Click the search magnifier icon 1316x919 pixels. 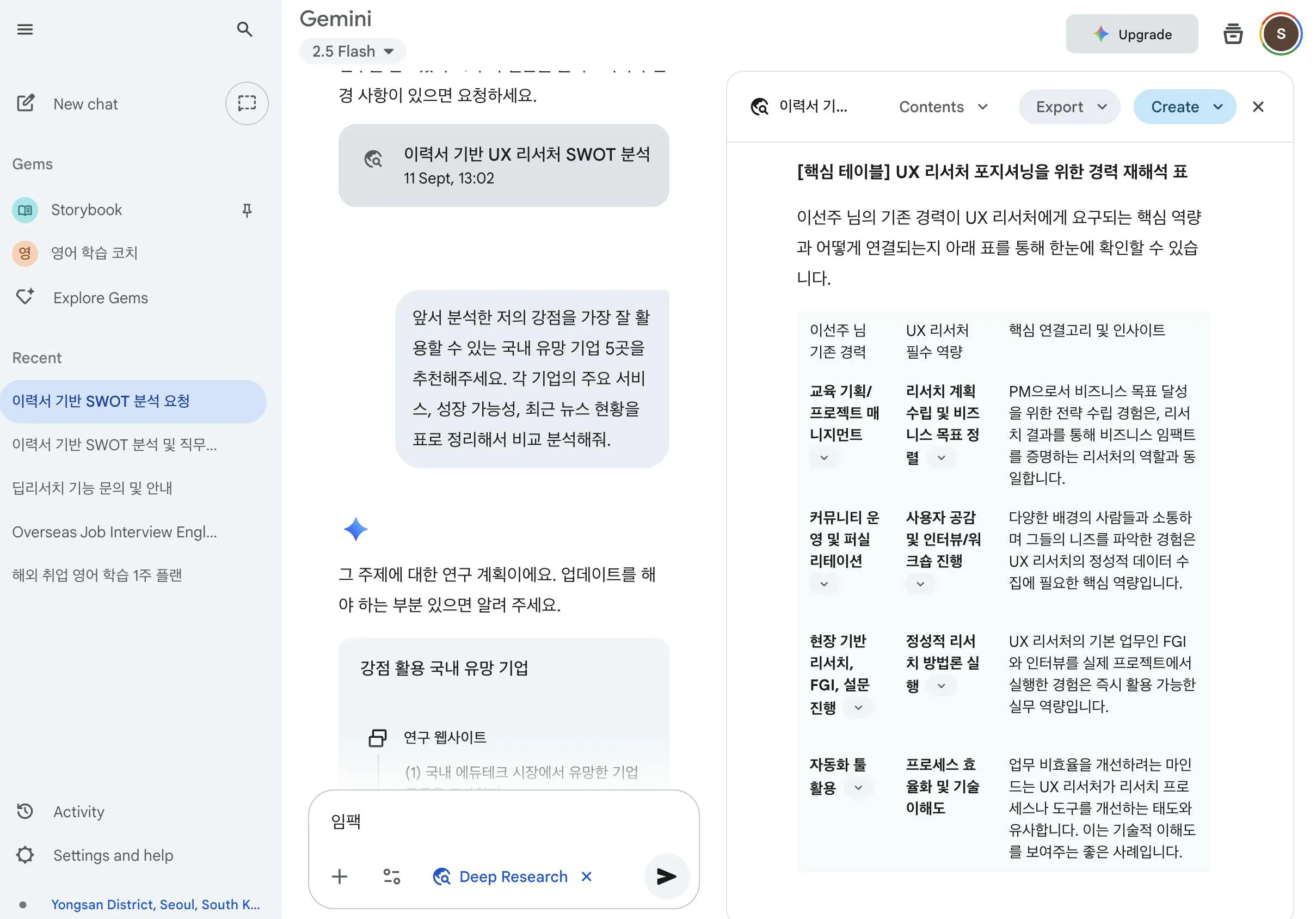245,29
